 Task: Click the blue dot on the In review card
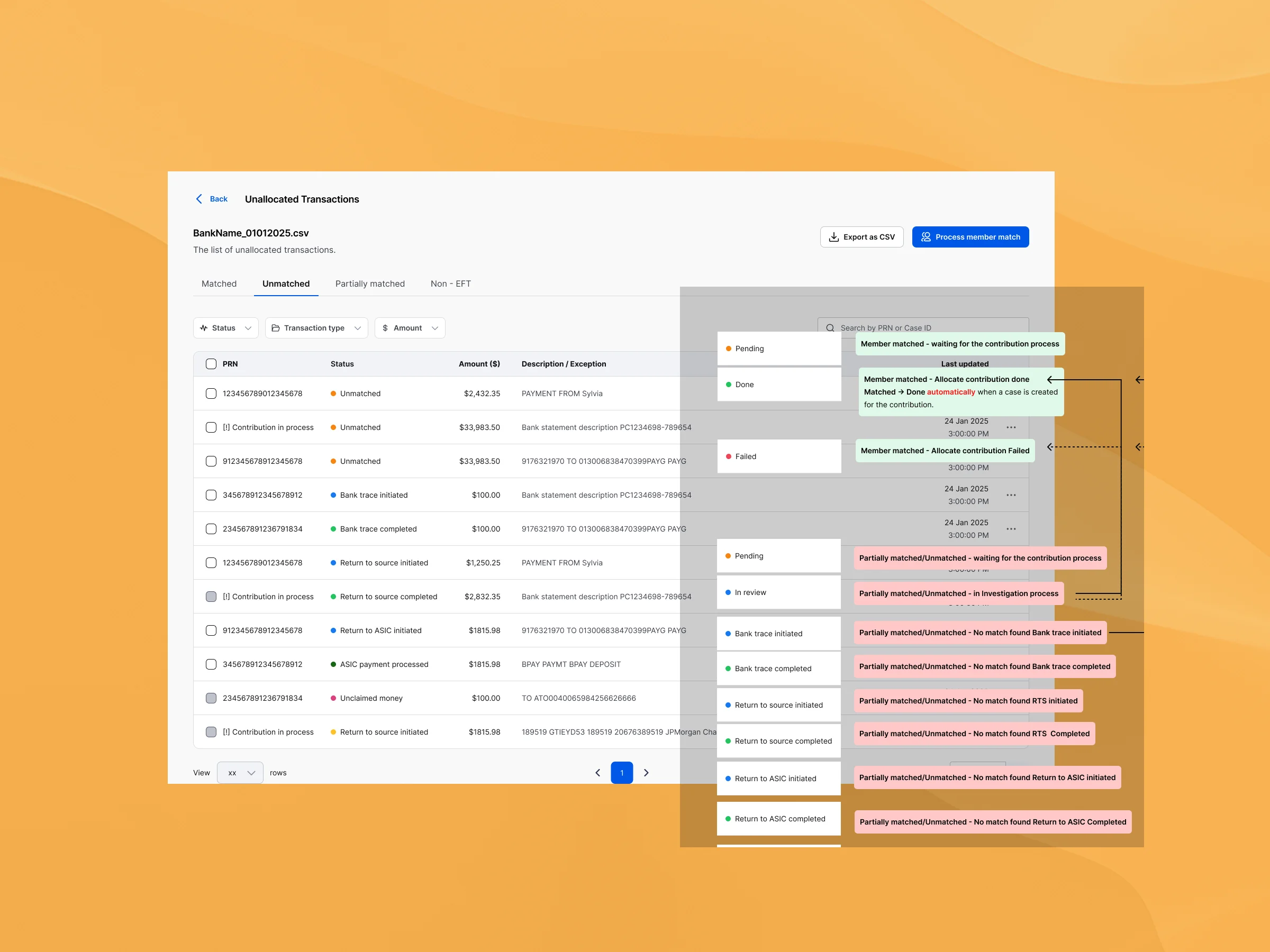[x=728, y=592]
